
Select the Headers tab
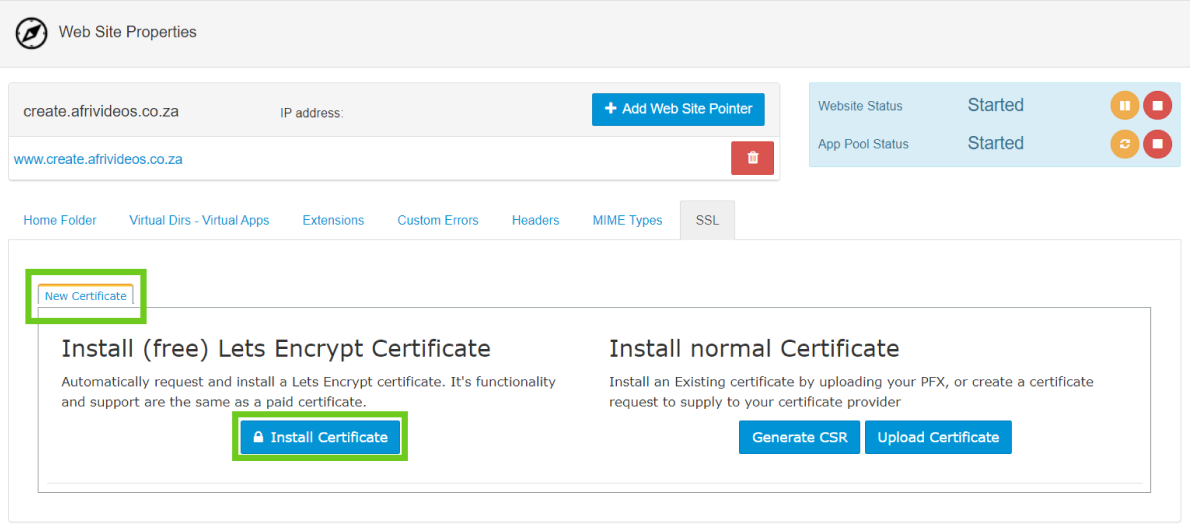[535, 220]
